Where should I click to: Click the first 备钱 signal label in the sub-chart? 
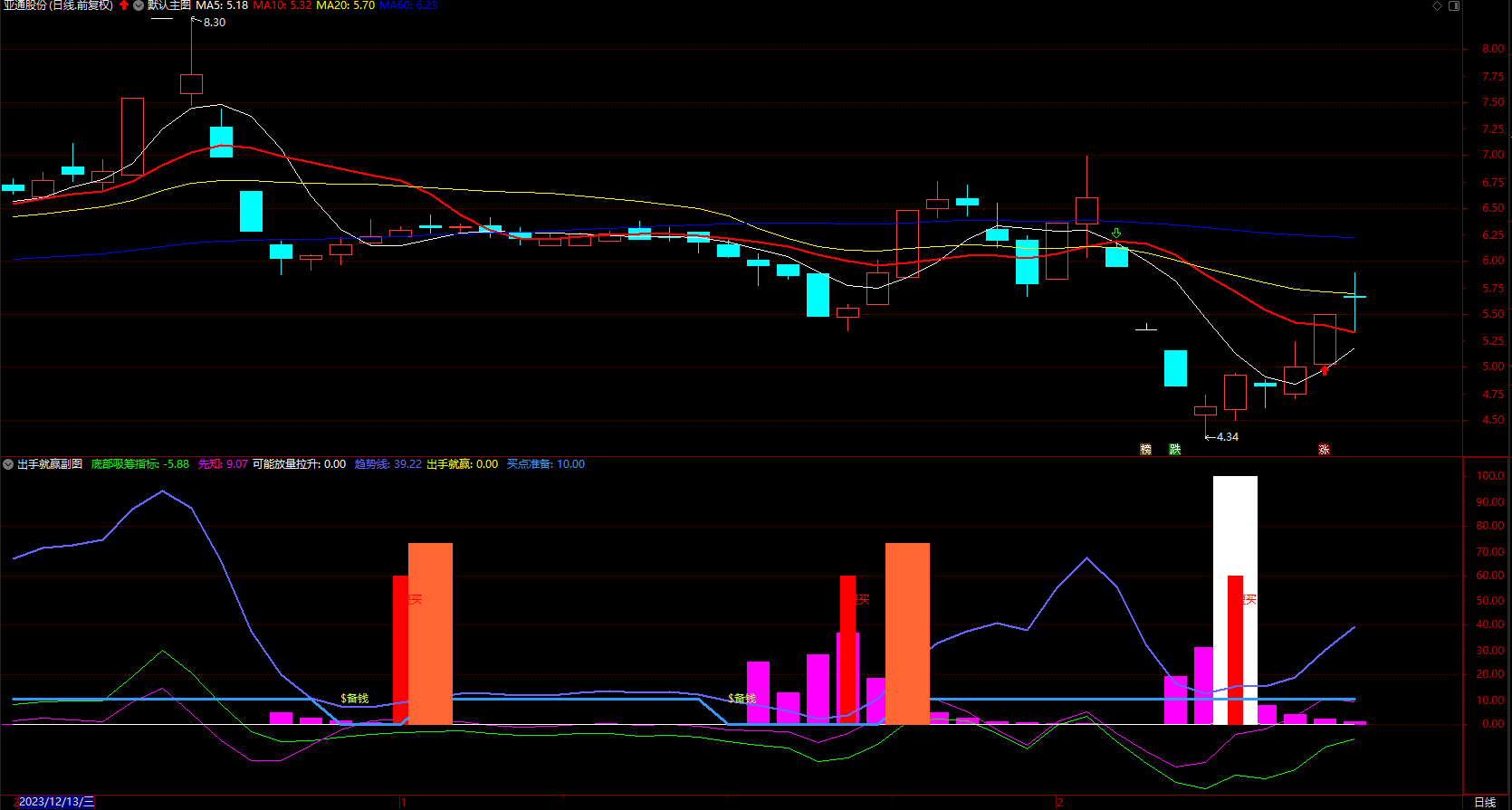(355, 698)
